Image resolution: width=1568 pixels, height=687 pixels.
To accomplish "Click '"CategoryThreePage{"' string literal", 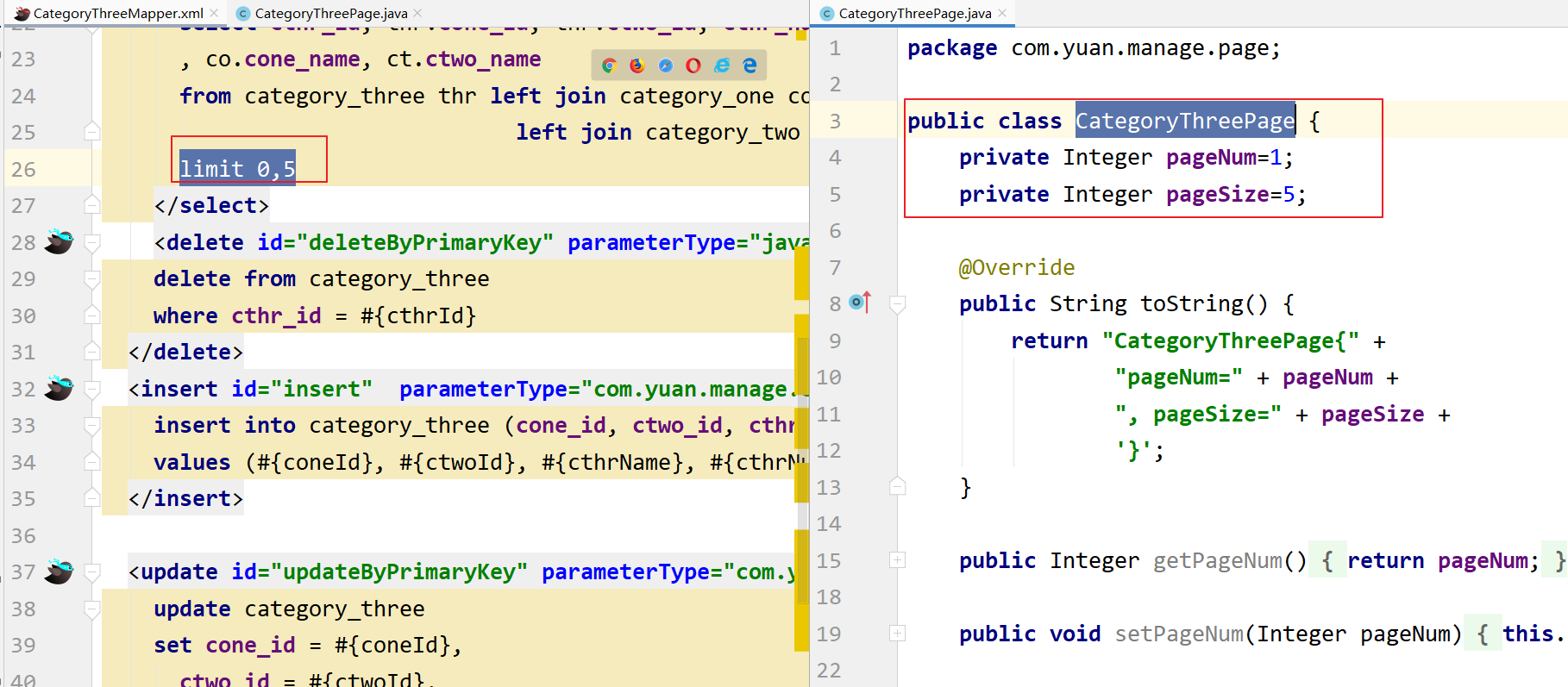I will coord(1231,340).
